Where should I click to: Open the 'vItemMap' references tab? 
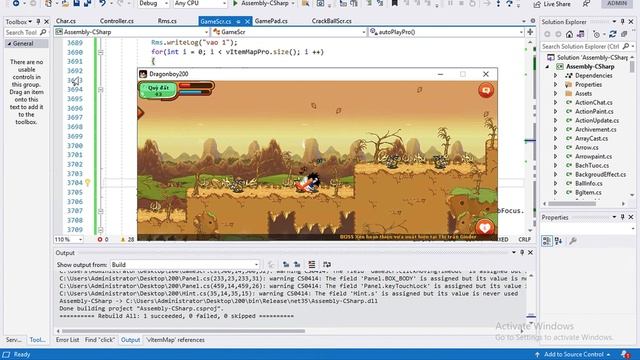point(175,340)
